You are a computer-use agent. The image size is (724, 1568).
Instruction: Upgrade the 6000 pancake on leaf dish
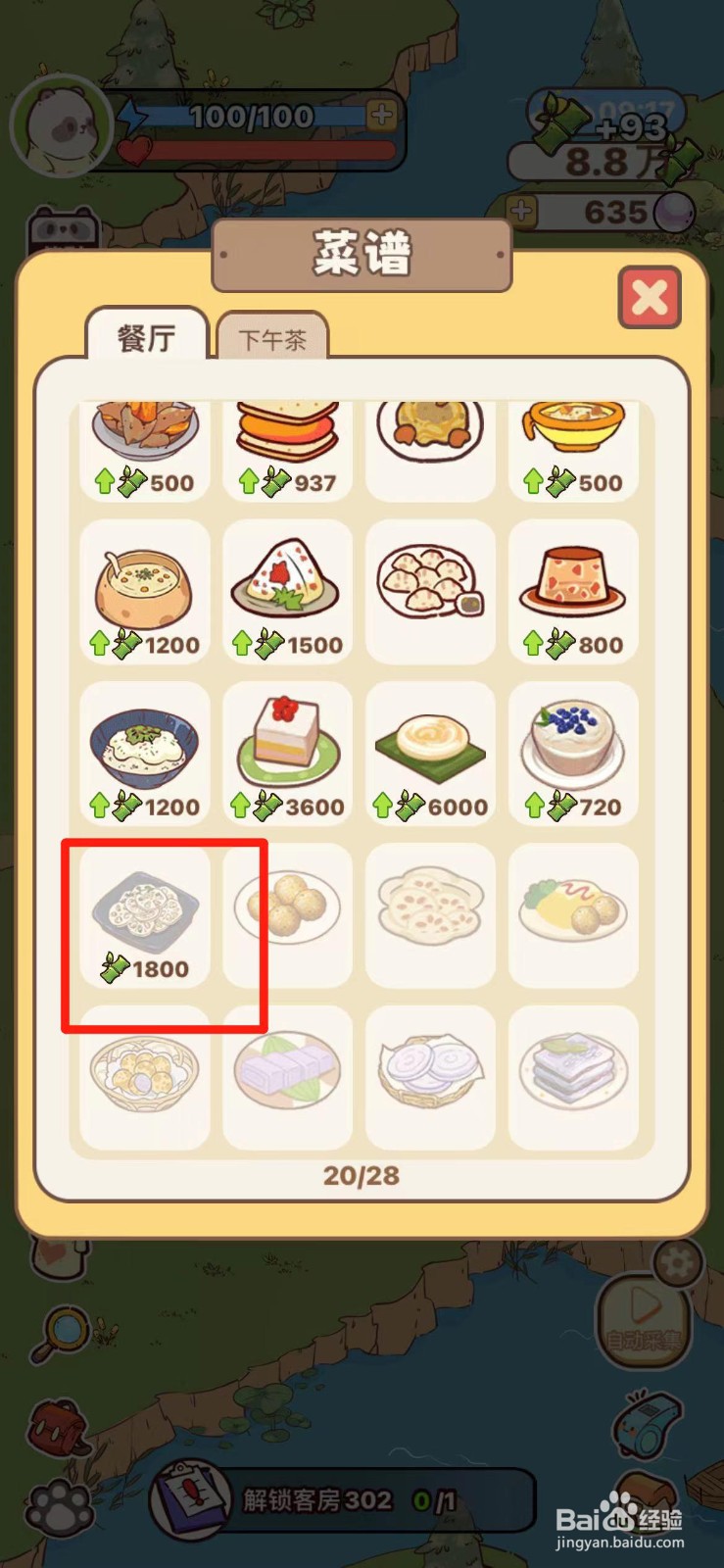point(431,755)
